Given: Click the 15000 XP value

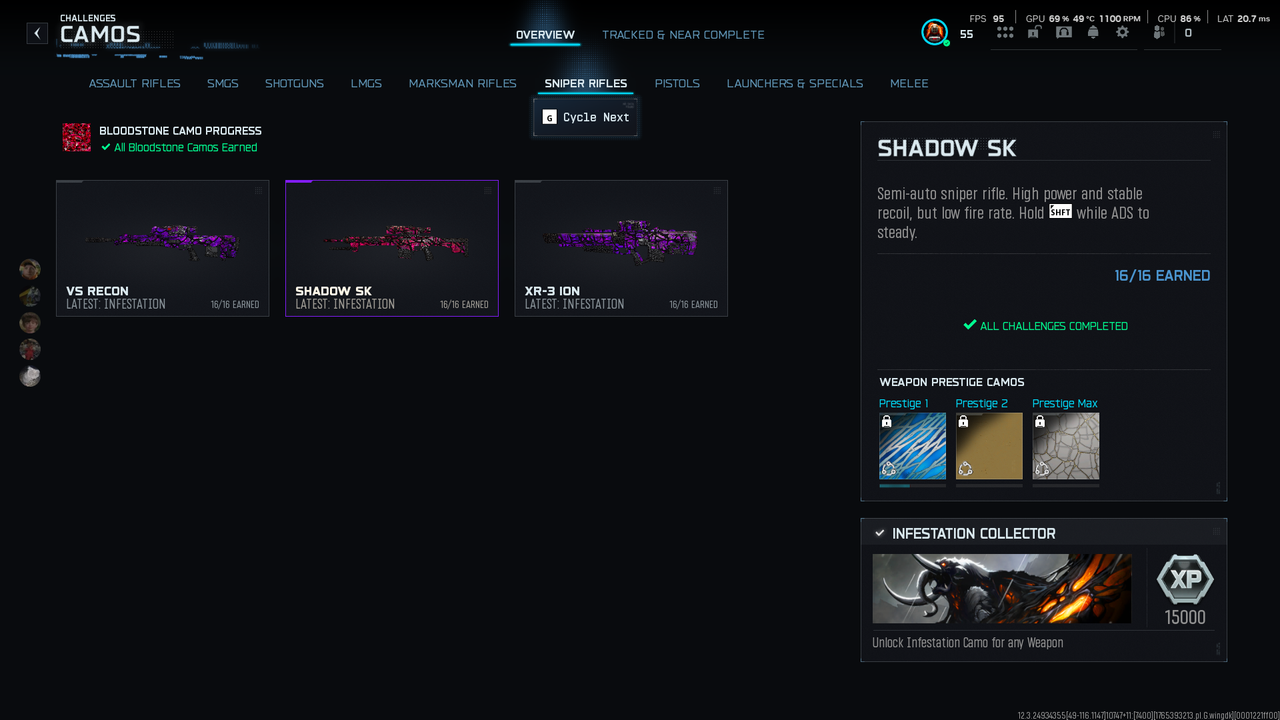Looking at the screenshot, I should (x=1185, y=618).
